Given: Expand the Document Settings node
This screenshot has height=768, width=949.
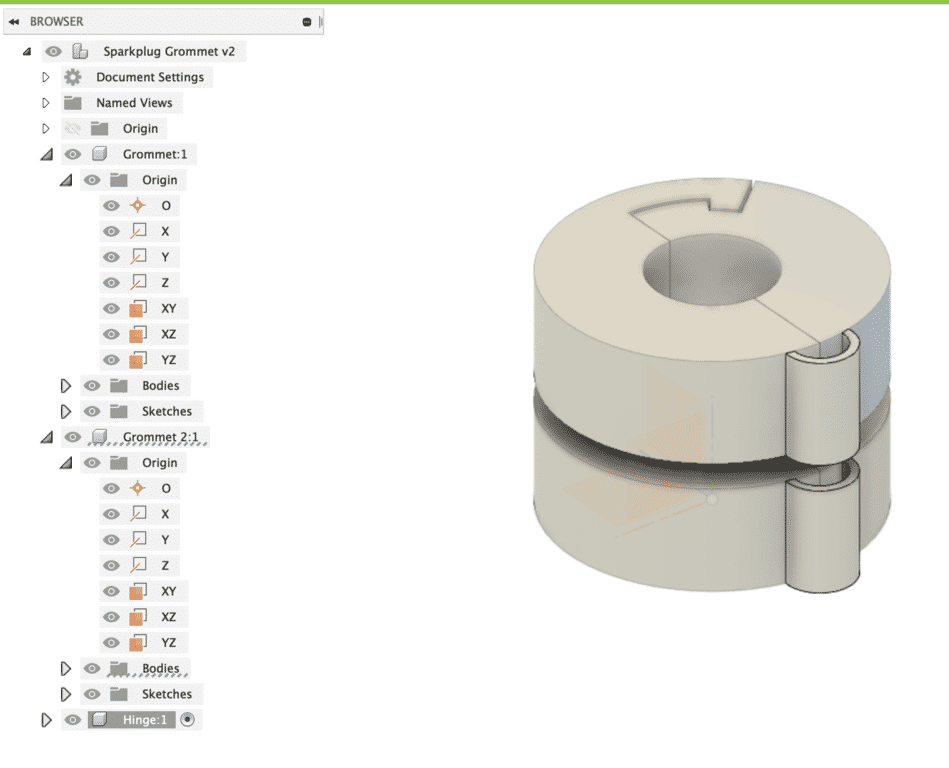Looking at the screenshot, I should 46,77.
